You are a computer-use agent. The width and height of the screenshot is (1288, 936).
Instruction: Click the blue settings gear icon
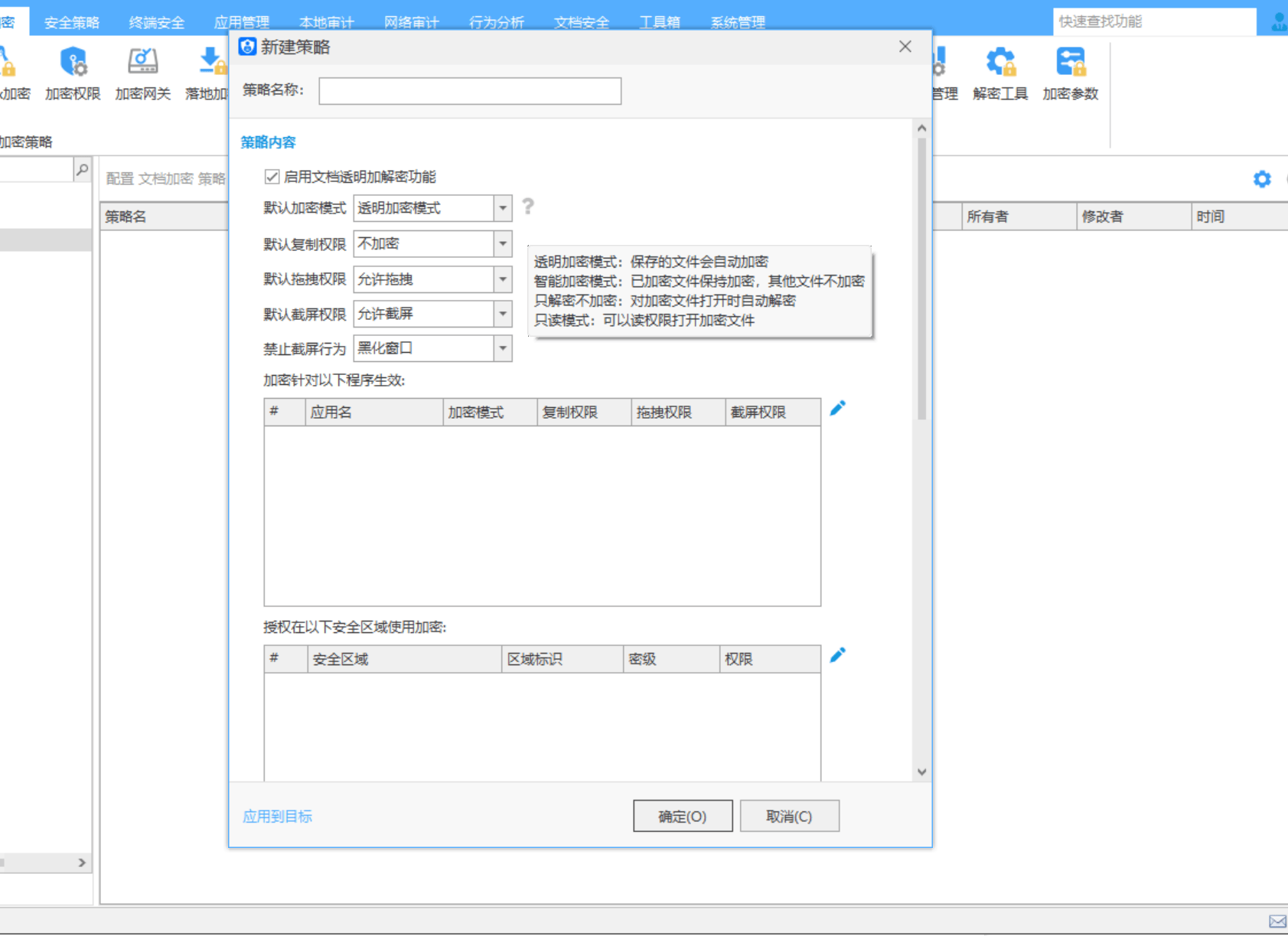point(1262,179)
